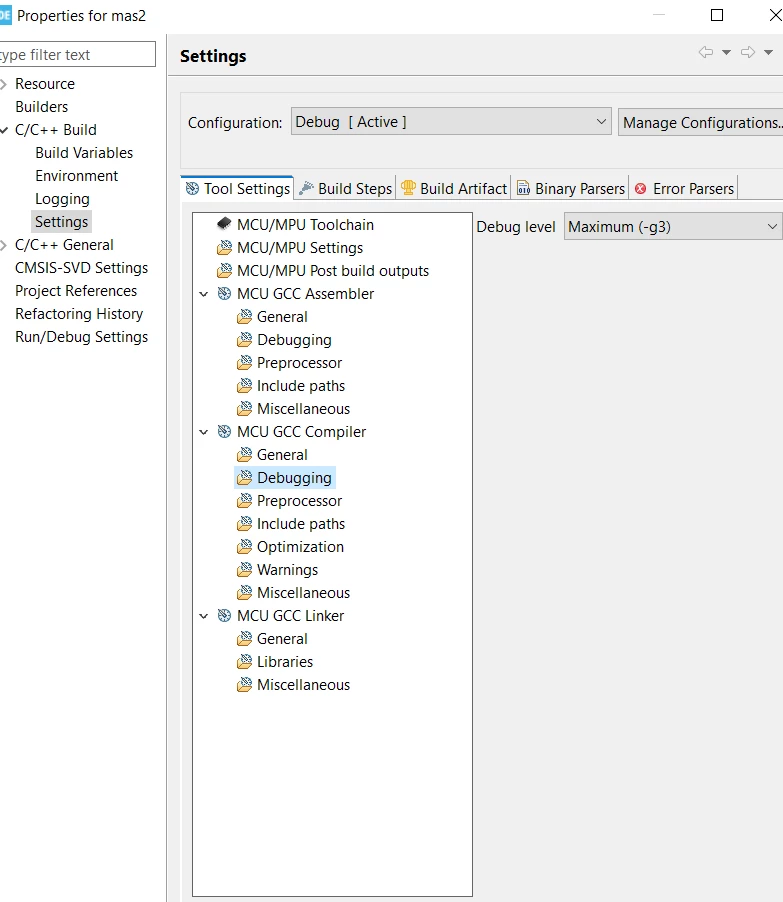Image resolution: width=783 pixels, height=902 pixels.
Task: Select Miscellaneous under MCU GCC Compiler
Action: tap(303, 593)
